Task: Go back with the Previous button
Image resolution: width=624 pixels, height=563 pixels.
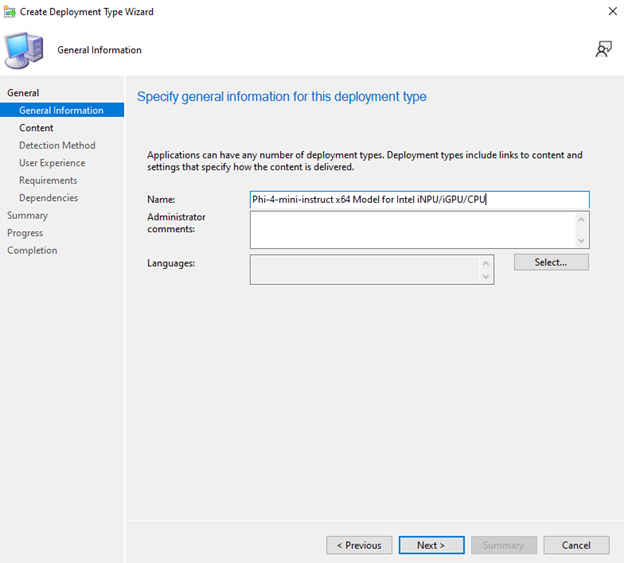Action: pos(359,545)
